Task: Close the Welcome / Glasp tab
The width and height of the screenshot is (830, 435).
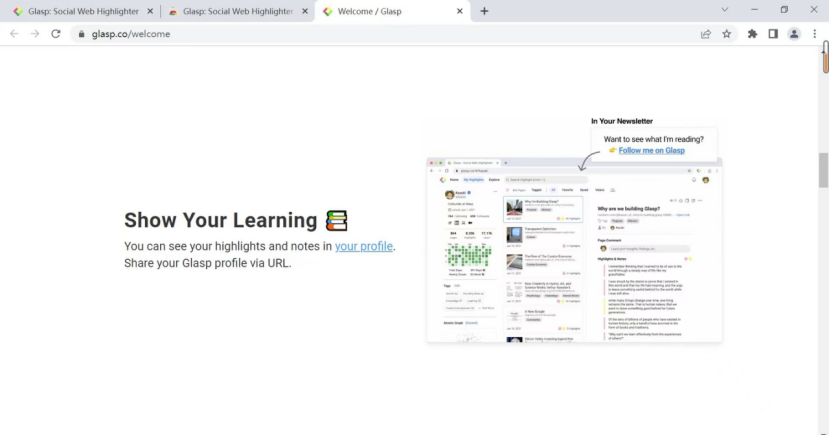Action: click(459, 11)
